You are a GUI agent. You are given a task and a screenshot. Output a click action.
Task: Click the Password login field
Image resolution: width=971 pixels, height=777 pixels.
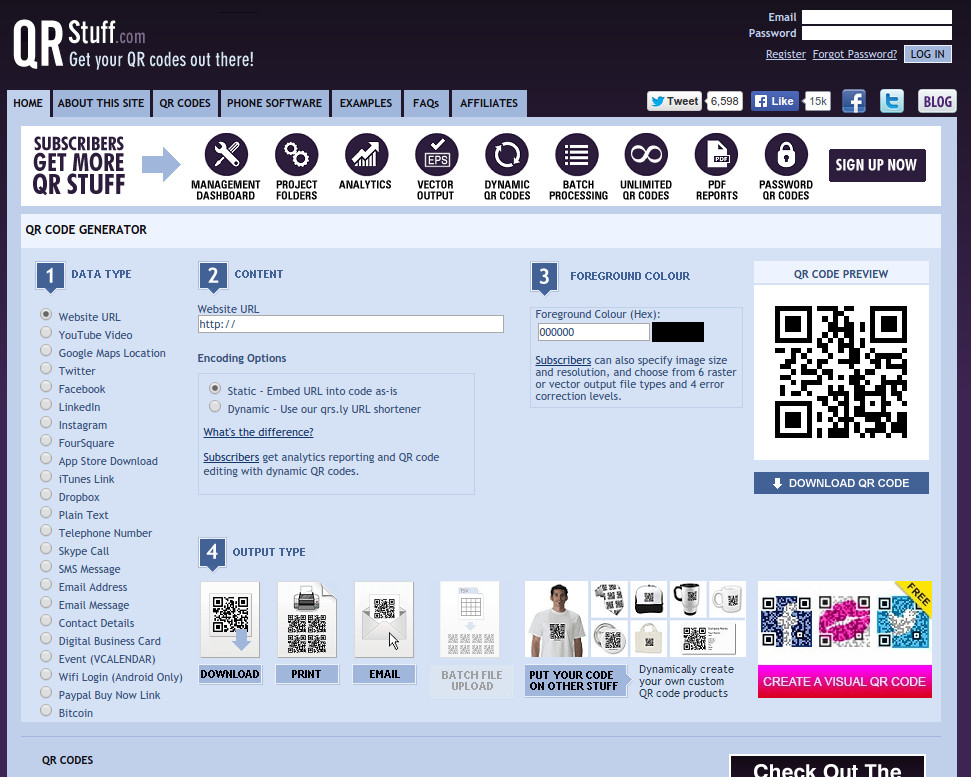(877, 33)
